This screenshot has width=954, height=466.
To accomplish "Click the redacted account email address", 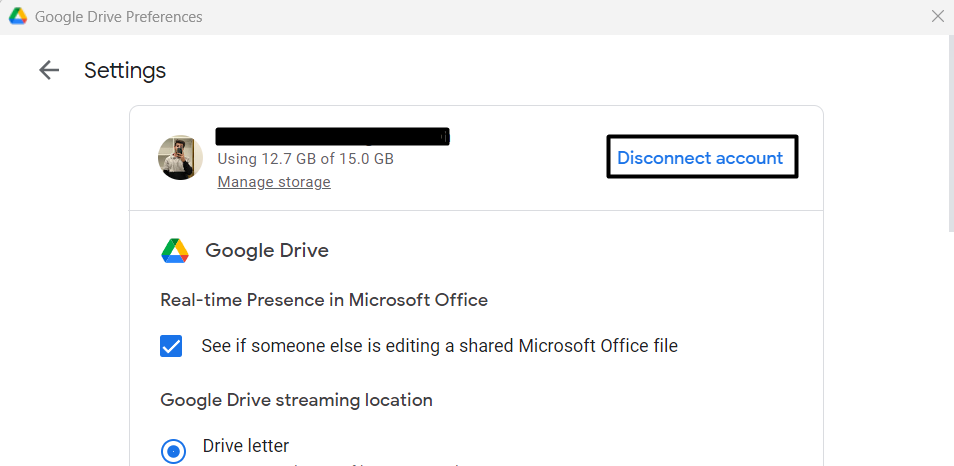I will (x=333, y=136).
